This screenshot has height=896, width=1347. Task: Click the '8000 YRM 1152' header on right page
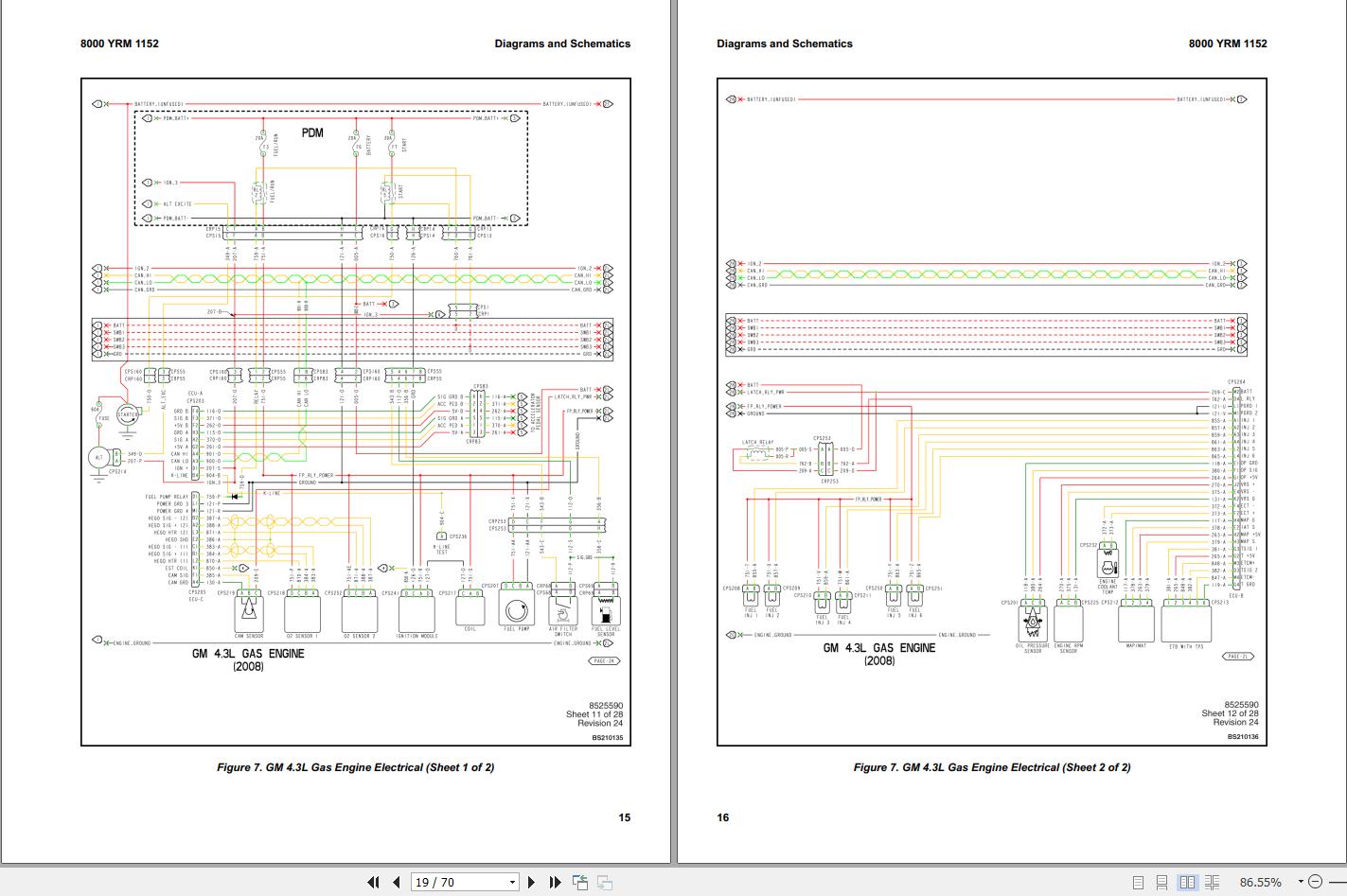coord(1228,44)
